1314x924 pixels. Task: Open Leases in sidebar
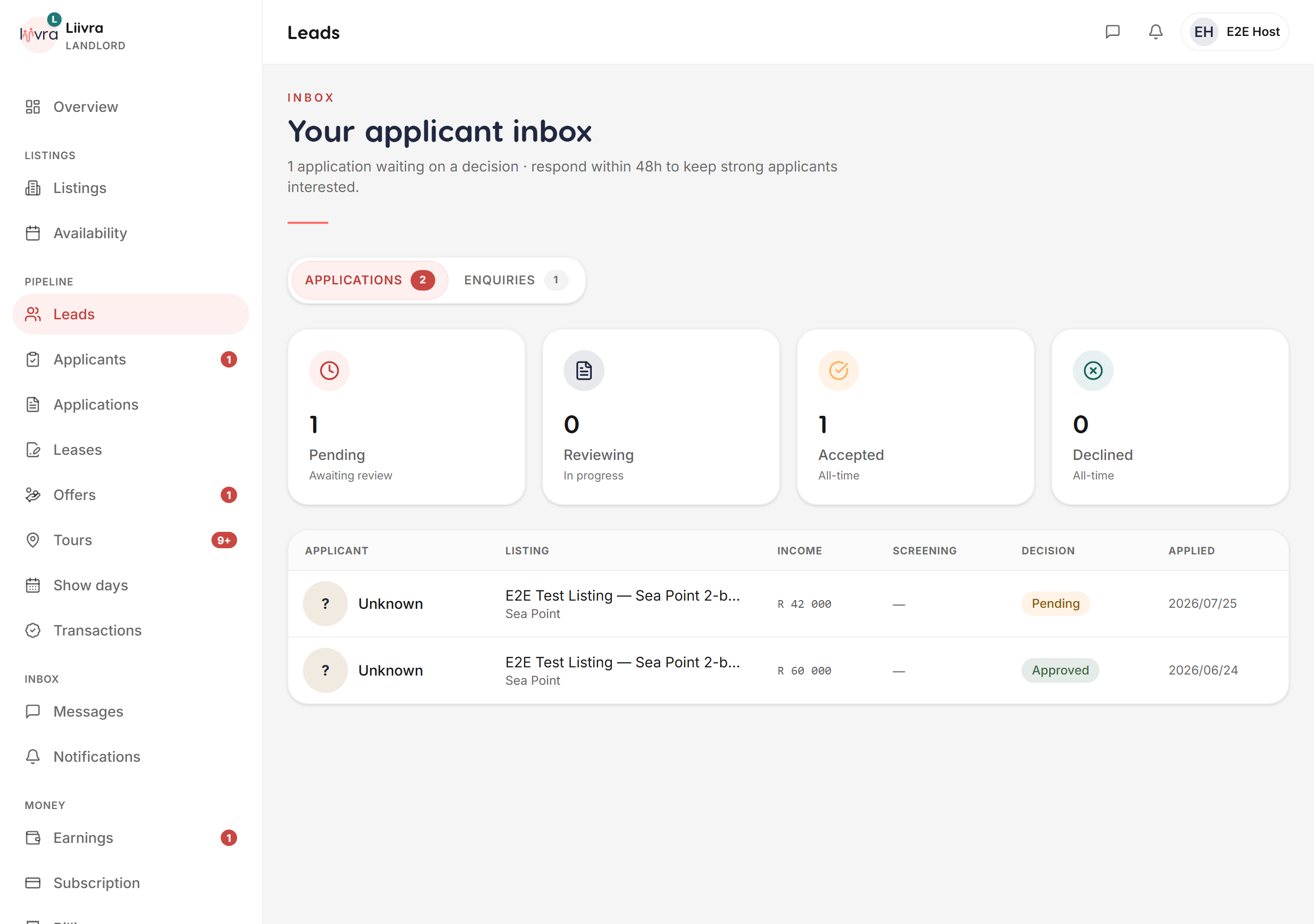pos(130,450)
